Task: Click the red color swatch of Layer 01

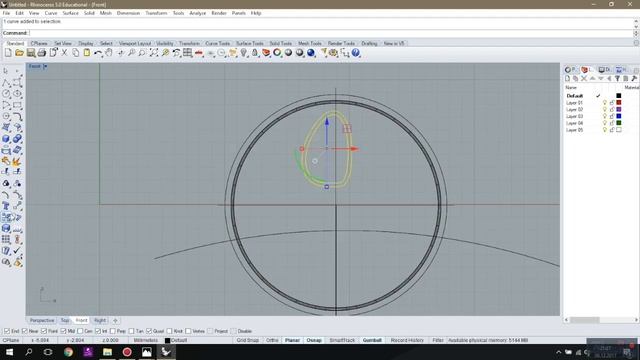Action: 619,103
